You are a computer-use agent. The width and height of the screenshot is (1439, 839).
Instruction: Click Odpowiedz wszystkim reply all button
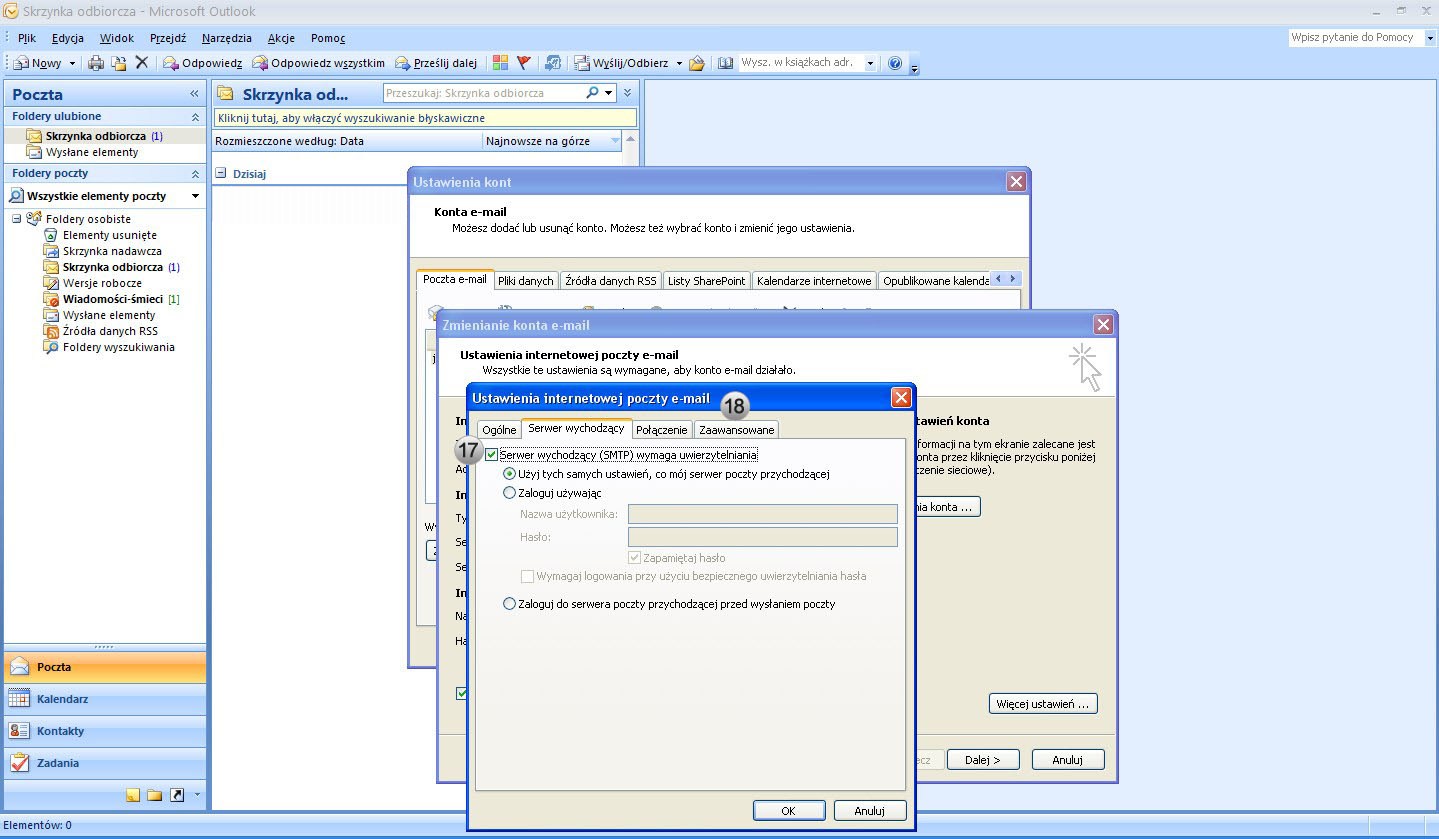point(318,63)
